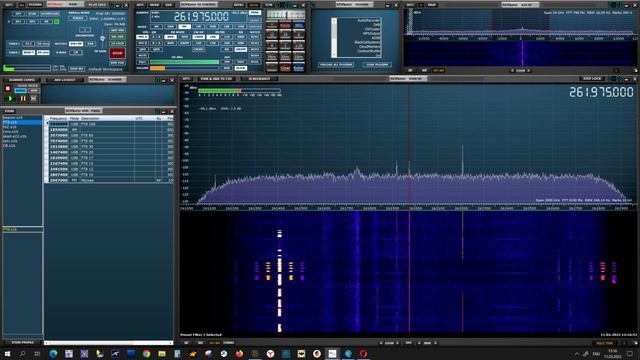Open the MEM PAN memory panel button

(118, 63)
